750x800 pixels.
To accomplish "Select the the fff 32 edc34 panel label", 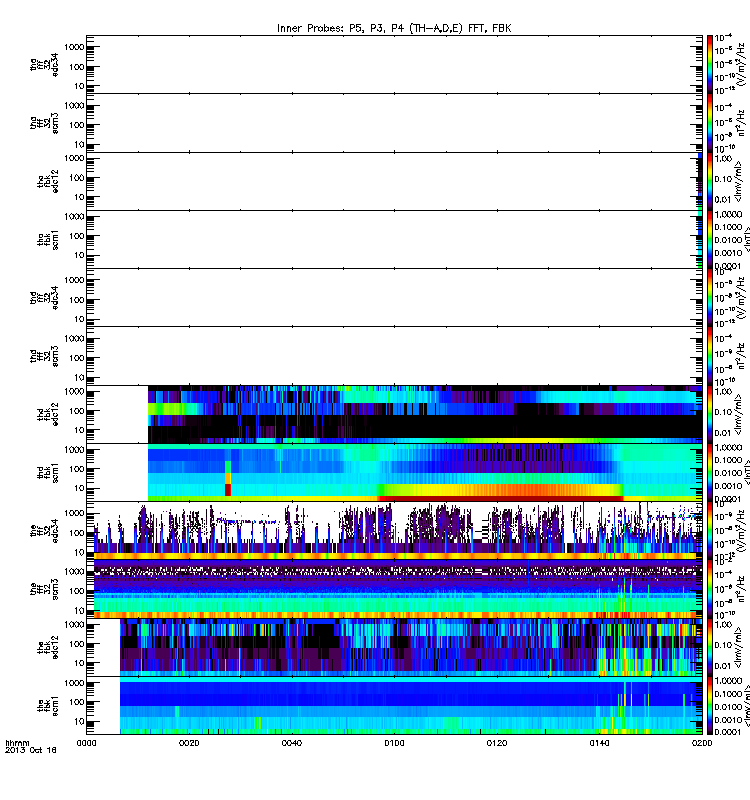I will (44, 531).
